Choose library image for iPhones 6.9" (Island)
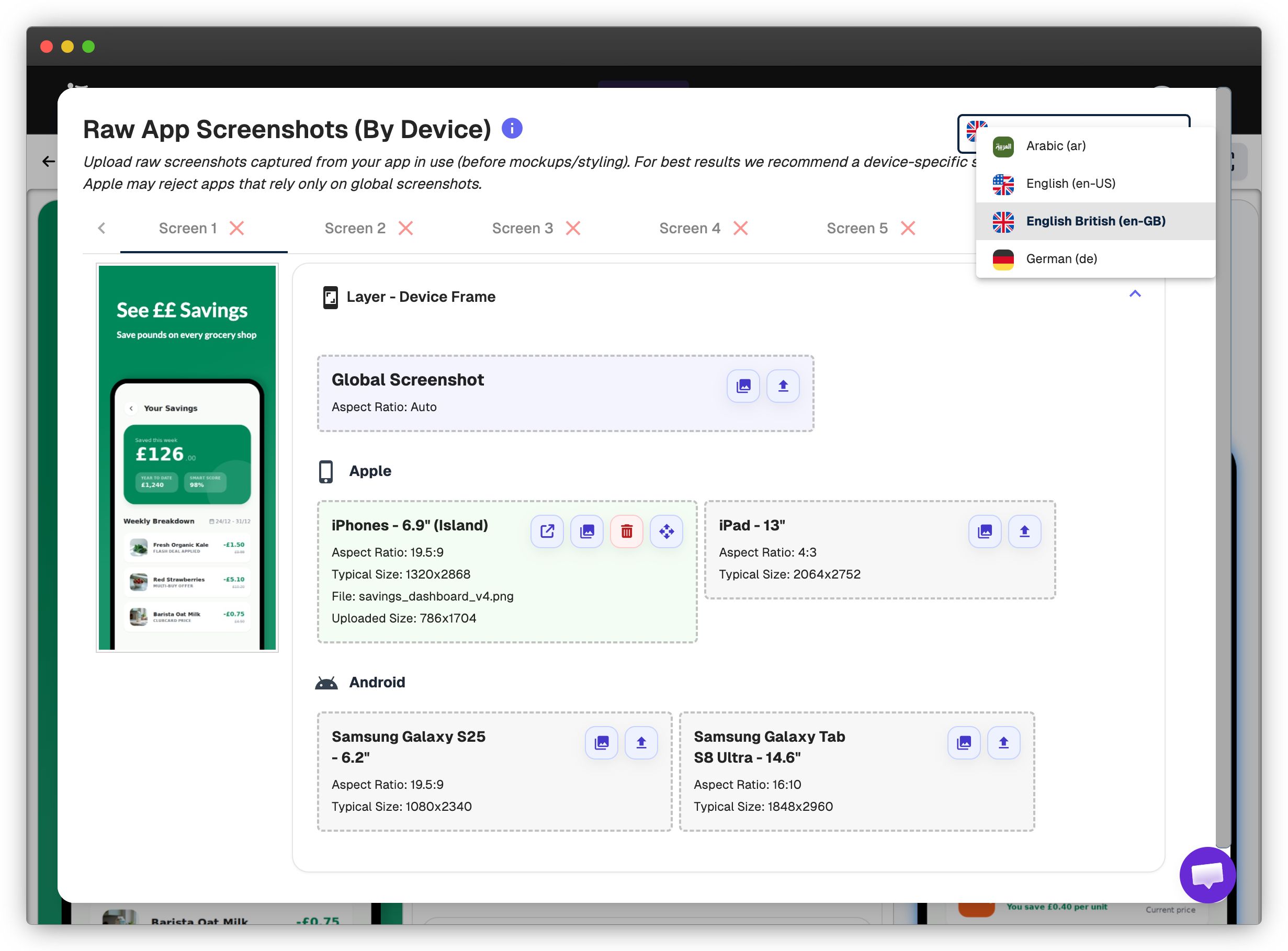The image size is (1288, 951). (586, 531)
